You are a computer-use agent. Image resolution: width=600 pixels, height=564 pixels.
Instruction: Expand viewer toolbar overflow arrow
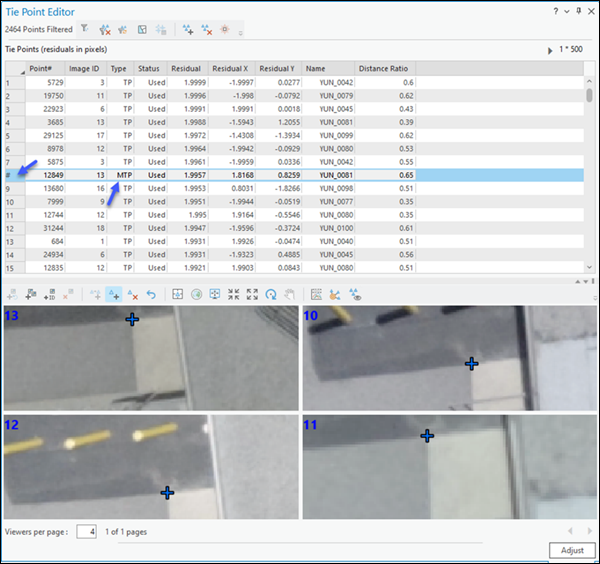click(595, 298)
